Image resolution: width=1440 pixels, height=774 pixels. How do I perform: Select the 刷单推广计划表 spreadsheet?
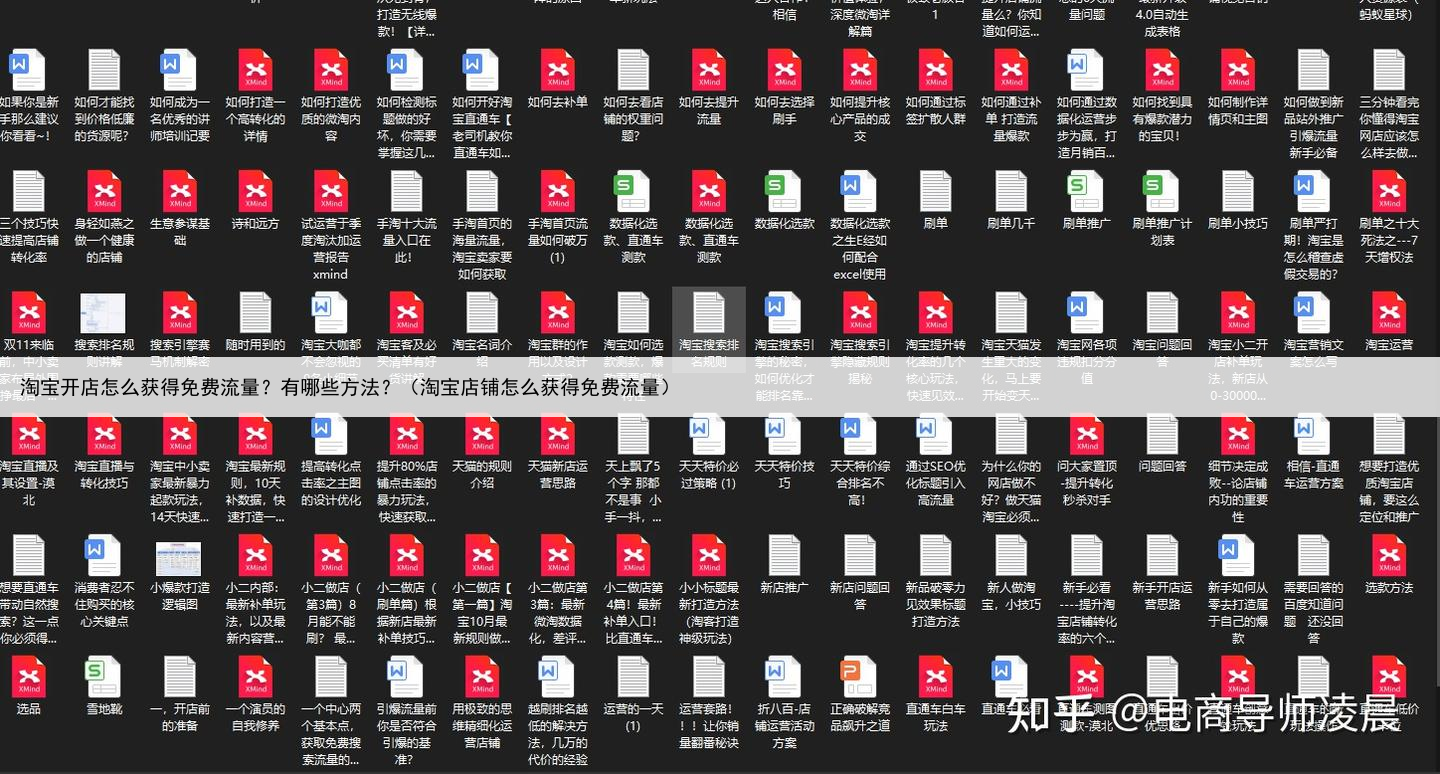coord(1162,192)
